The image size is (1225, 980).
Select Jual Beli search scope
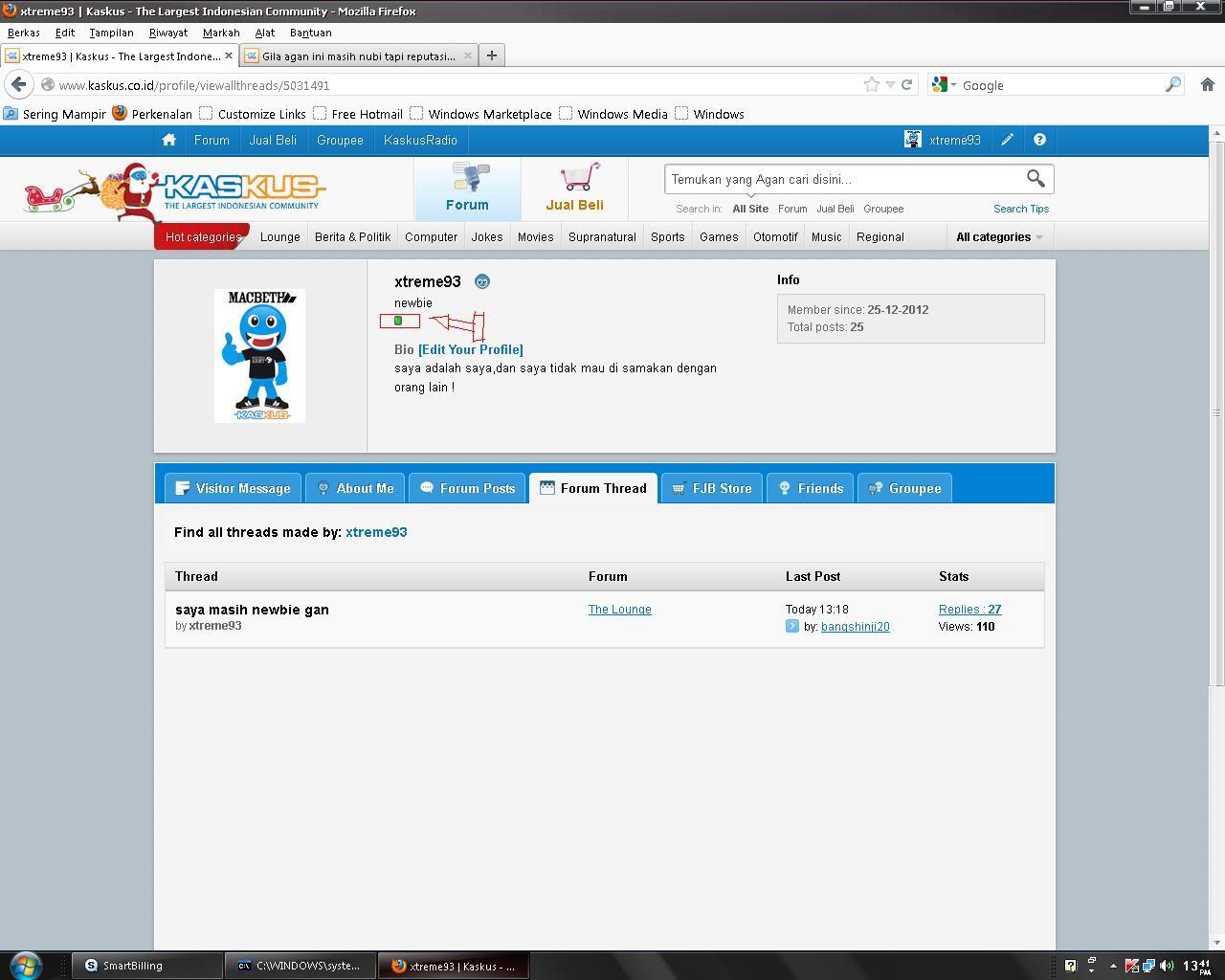[x=835, y=209]
